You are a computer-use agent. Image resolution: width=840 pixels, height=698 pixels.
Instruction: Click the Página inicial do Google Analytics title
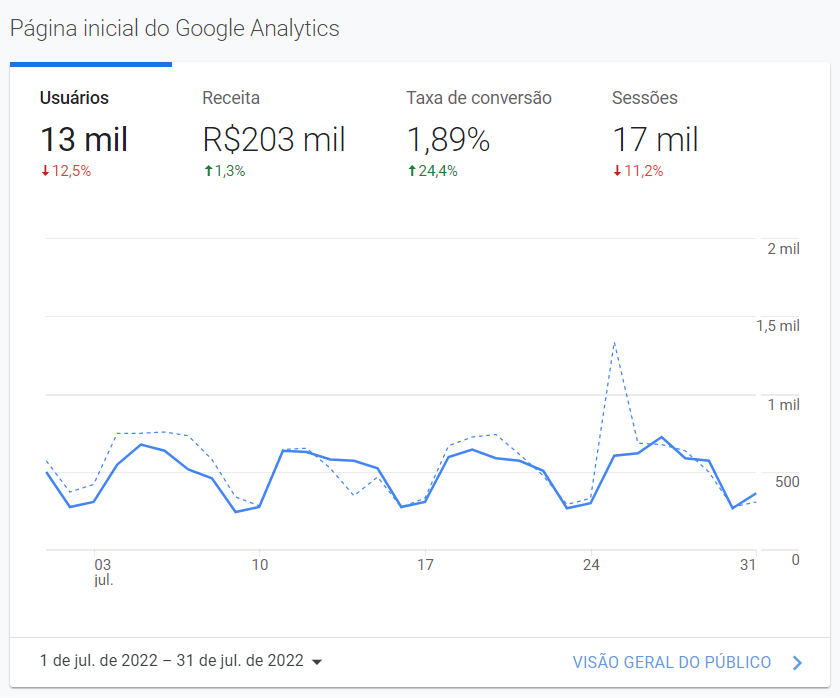pos(175,28)
